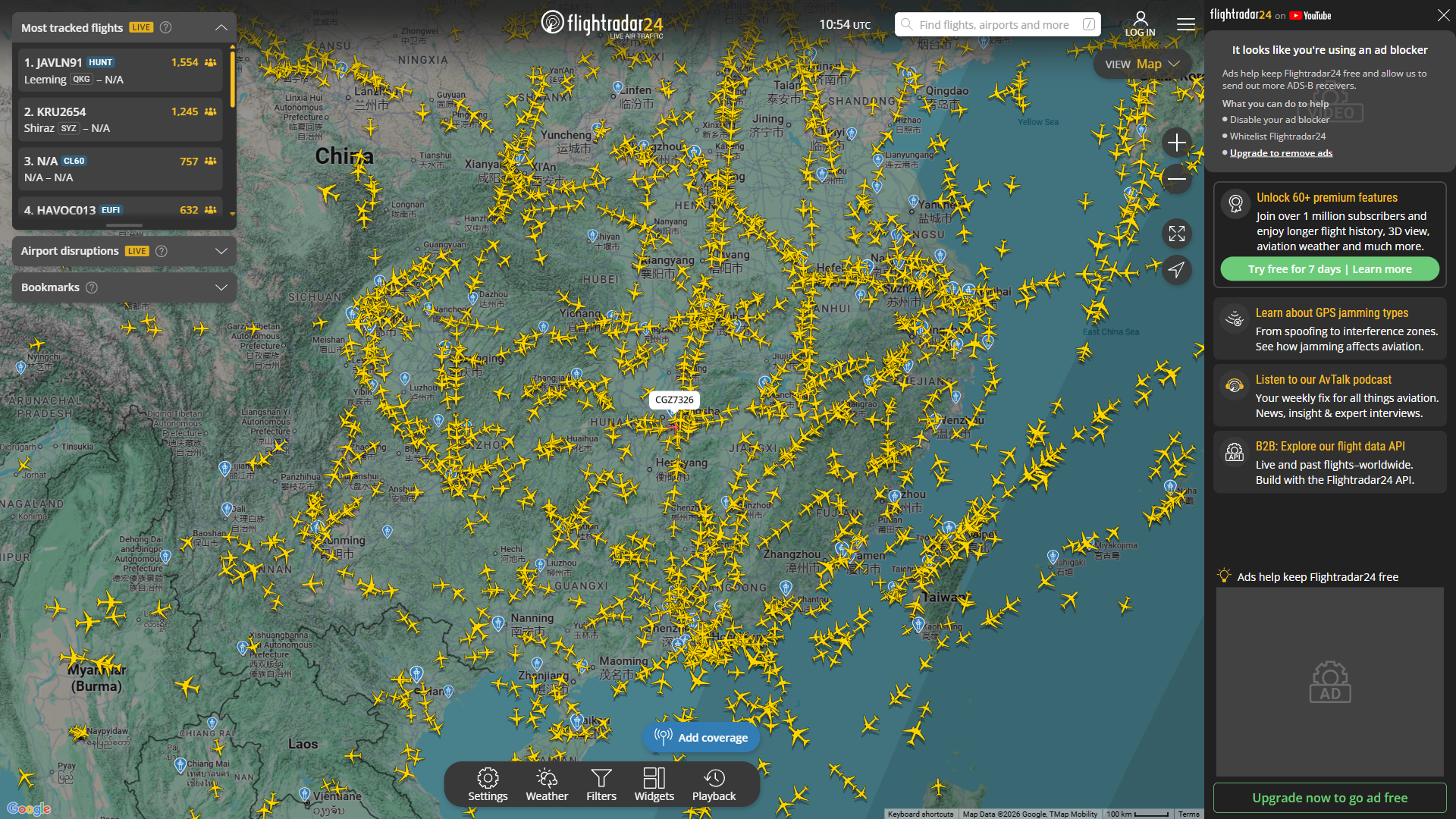
Task: Click the YouTube logo in the side panel
Action: coord(1310,15)
